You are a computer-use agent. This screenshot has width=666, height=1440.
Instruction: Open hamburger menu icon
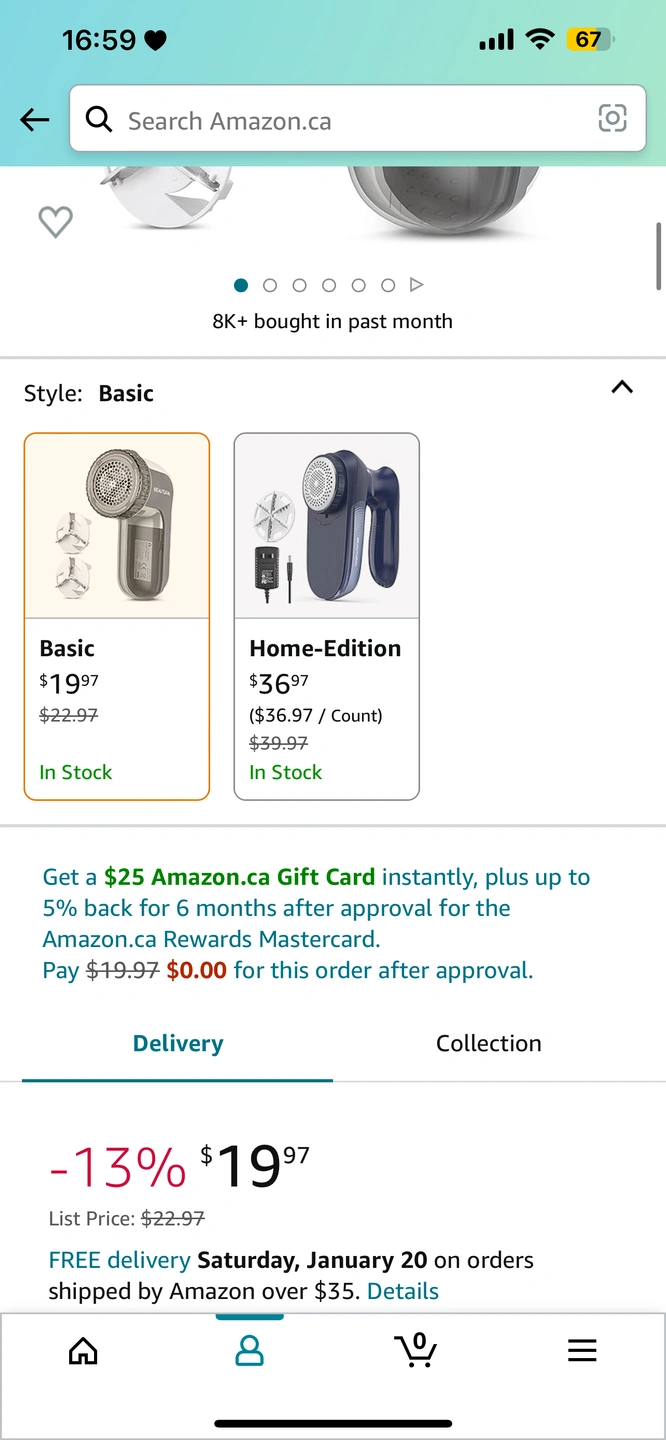582,1351
